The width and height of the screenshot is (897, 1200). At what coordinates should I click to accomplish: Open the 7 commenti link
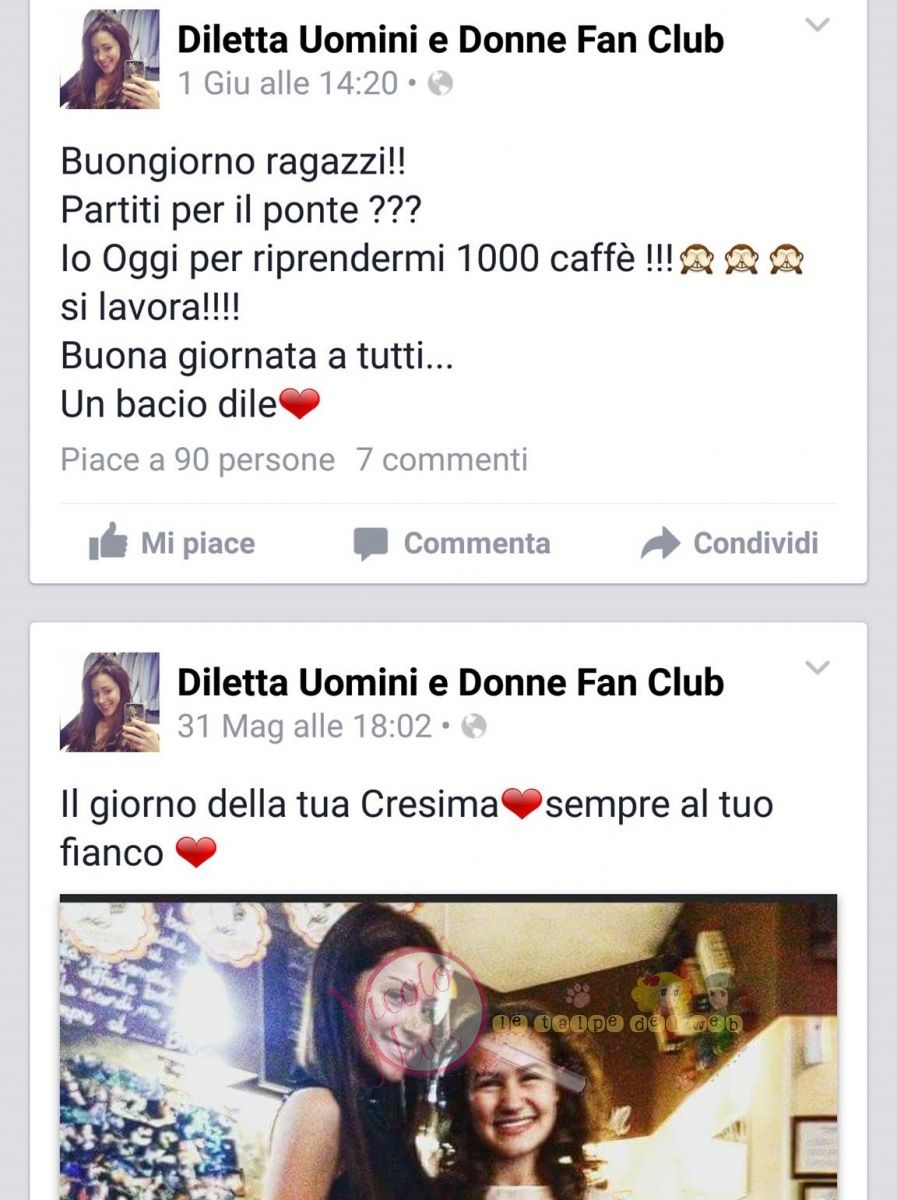pos(442,460)
